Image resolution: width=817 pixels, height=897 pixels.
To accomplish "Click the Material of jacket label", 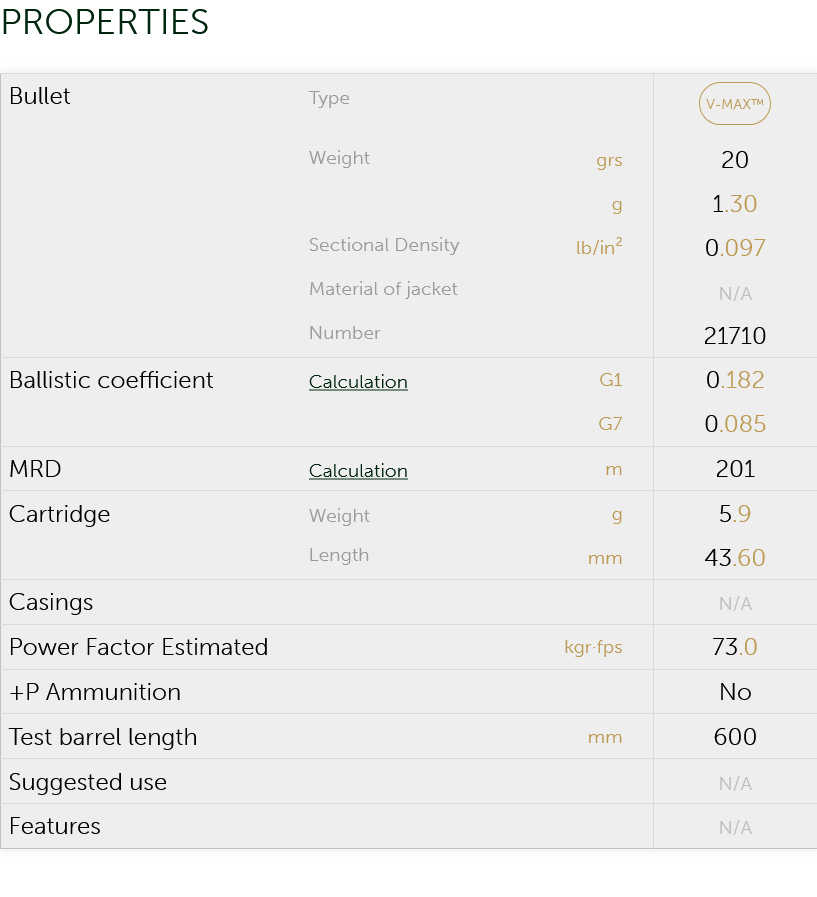I will click(383, 289).
